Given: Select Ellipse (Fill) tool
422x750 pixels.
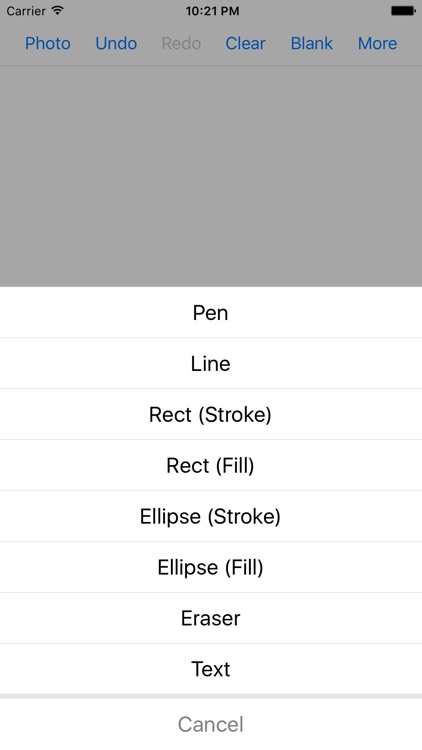Looking at the screenshot, I should point(211,567).
